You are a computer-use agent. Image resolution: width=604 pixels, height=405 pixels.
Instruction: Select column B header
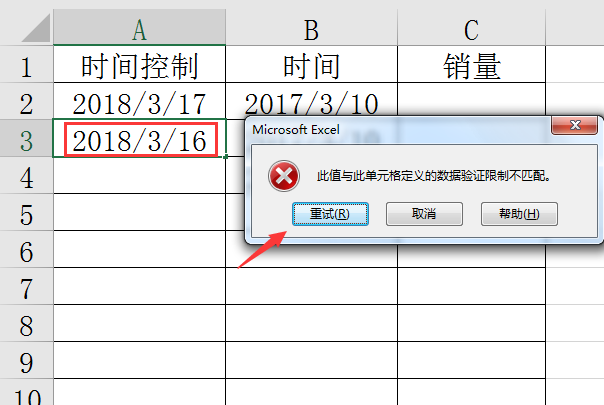(x=311, y=27)
